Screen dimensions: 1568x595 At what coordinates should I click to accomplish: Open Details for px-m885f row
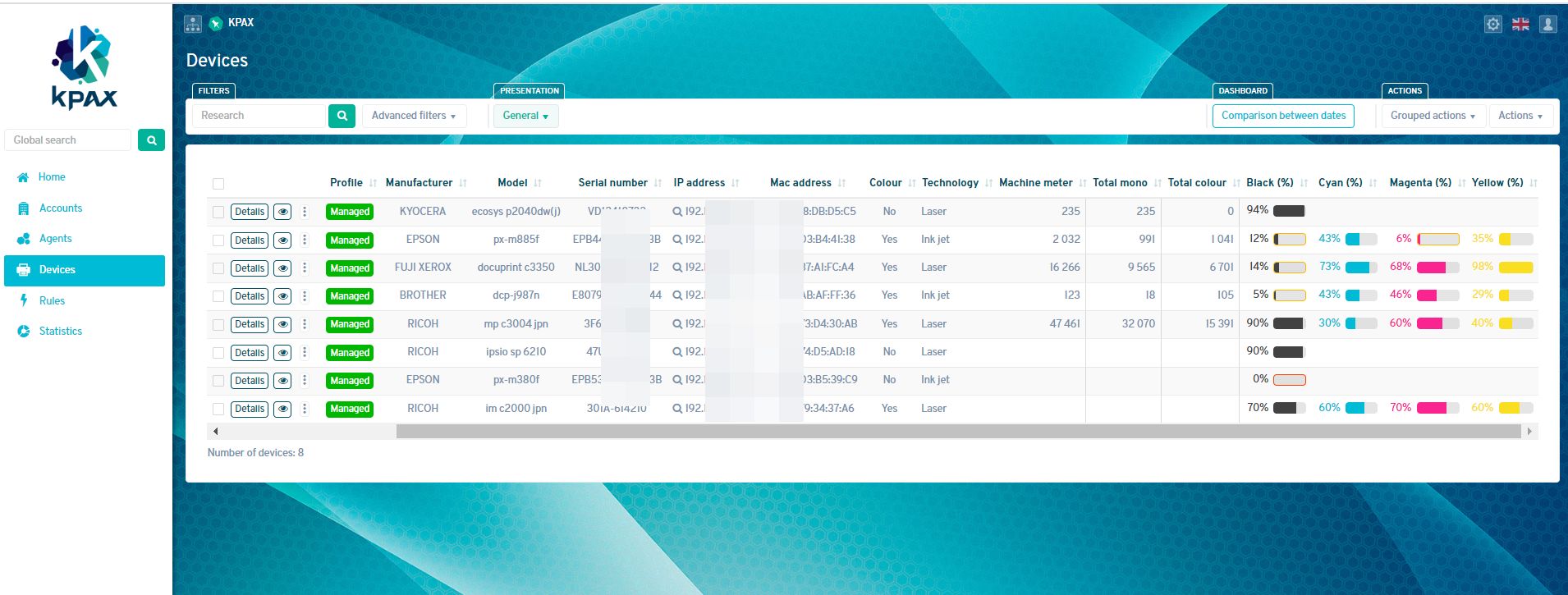(x=250, y=240)
